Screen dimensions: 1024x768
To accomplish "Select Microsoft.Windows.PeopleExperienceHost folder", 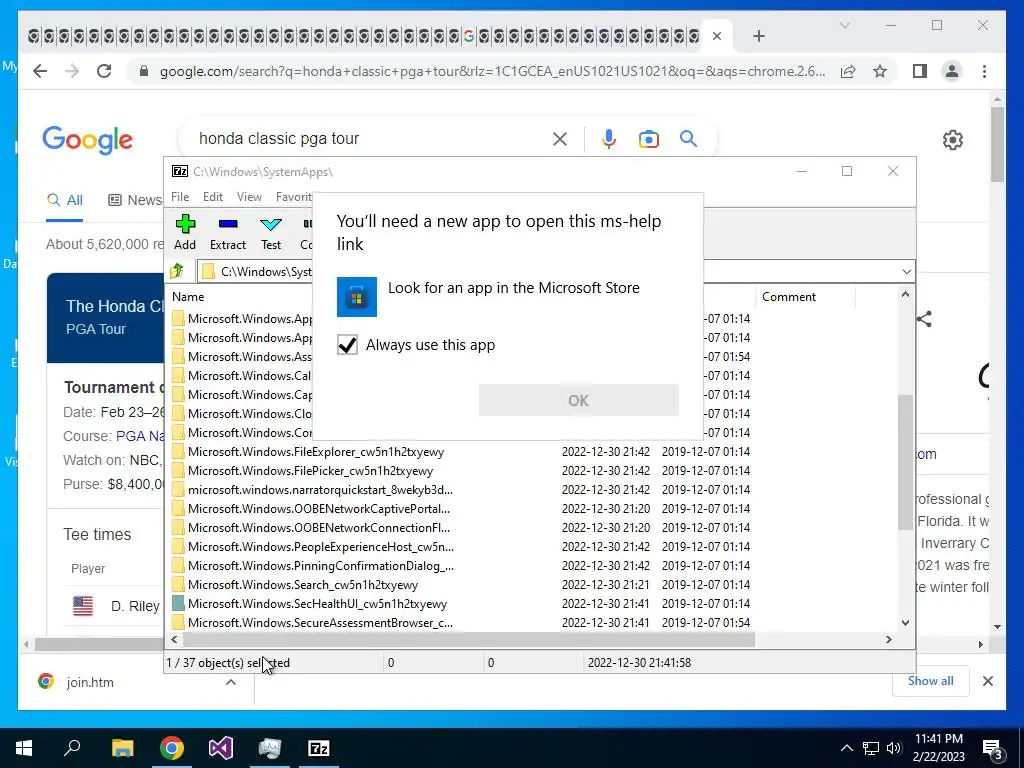I will coord(321,547).
